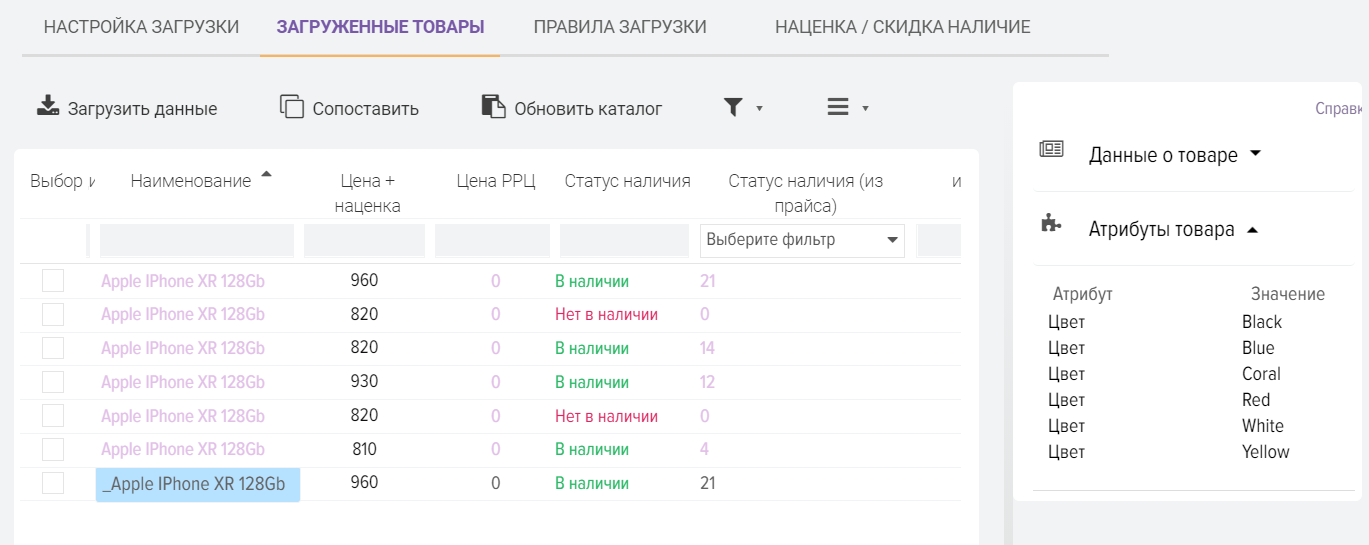The width and height of the screenshot is (1369, 545).
Task: Tick the checkbox for the 930 price row
Action: click(53, 382)
